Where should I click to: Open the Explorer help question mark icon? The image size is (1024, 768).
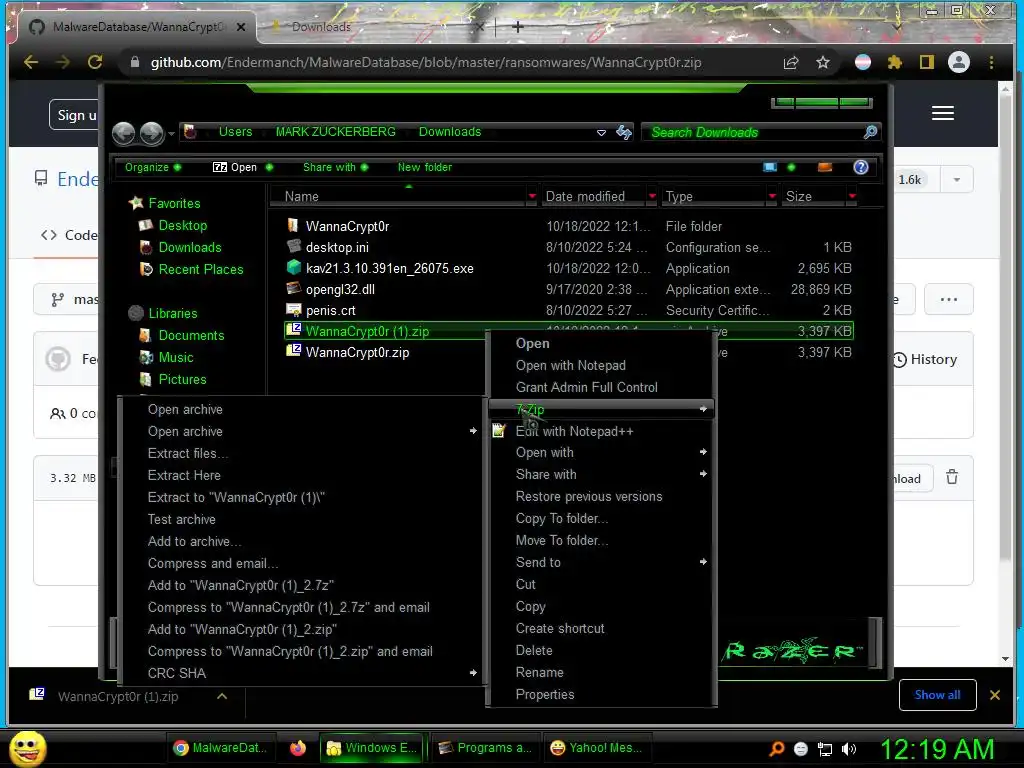tap(861, 167)
